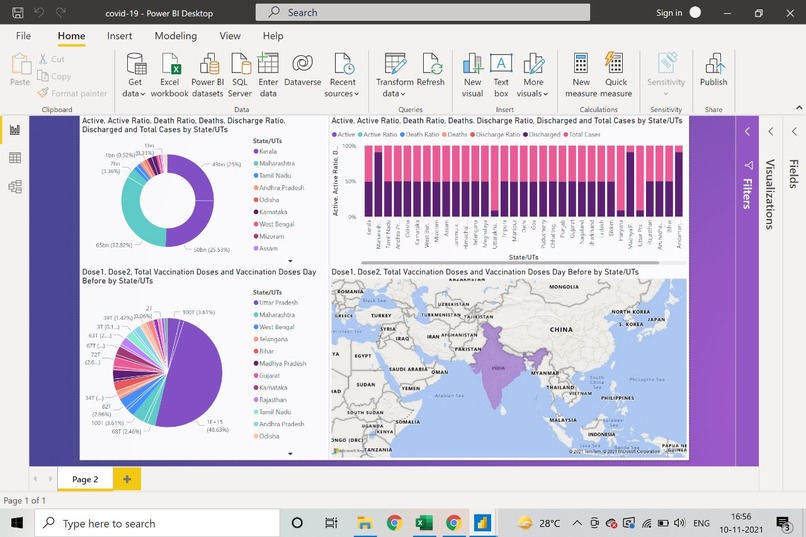
Task: Collapse the ribbon with the chevron
Action: (x=799, y=107)
